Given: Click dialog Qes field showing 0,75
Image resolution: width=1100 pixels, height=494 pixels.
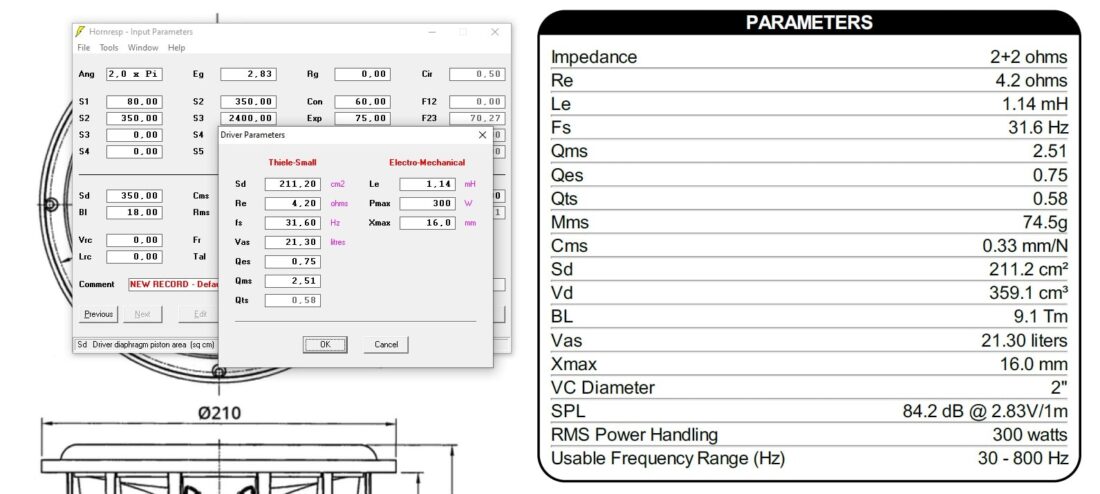Looking at the screenshot, I should [x=293, y=262].
